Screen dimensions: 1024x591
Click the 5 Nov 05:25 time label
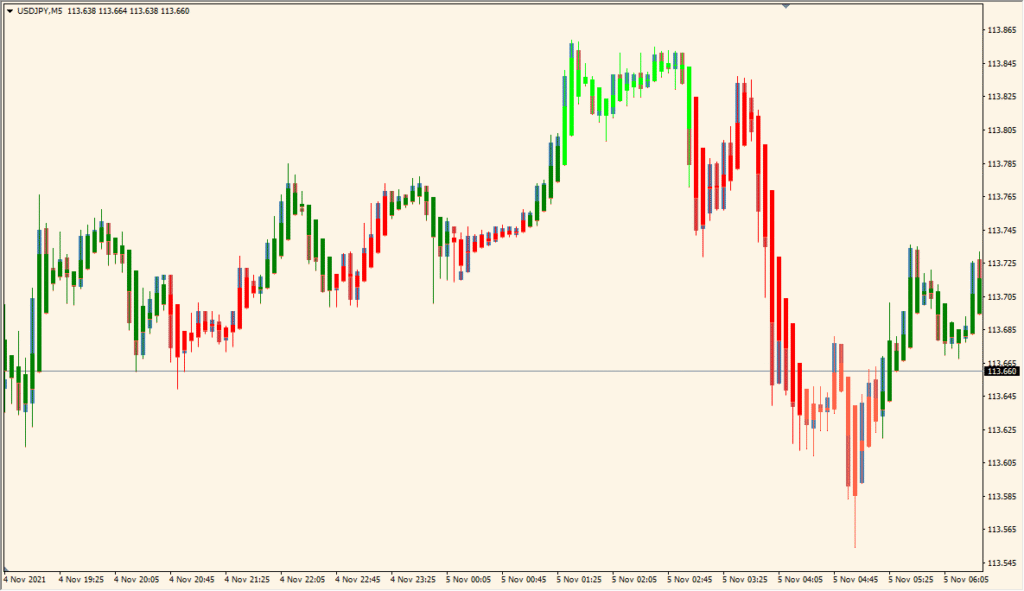(x=911, y=579)
